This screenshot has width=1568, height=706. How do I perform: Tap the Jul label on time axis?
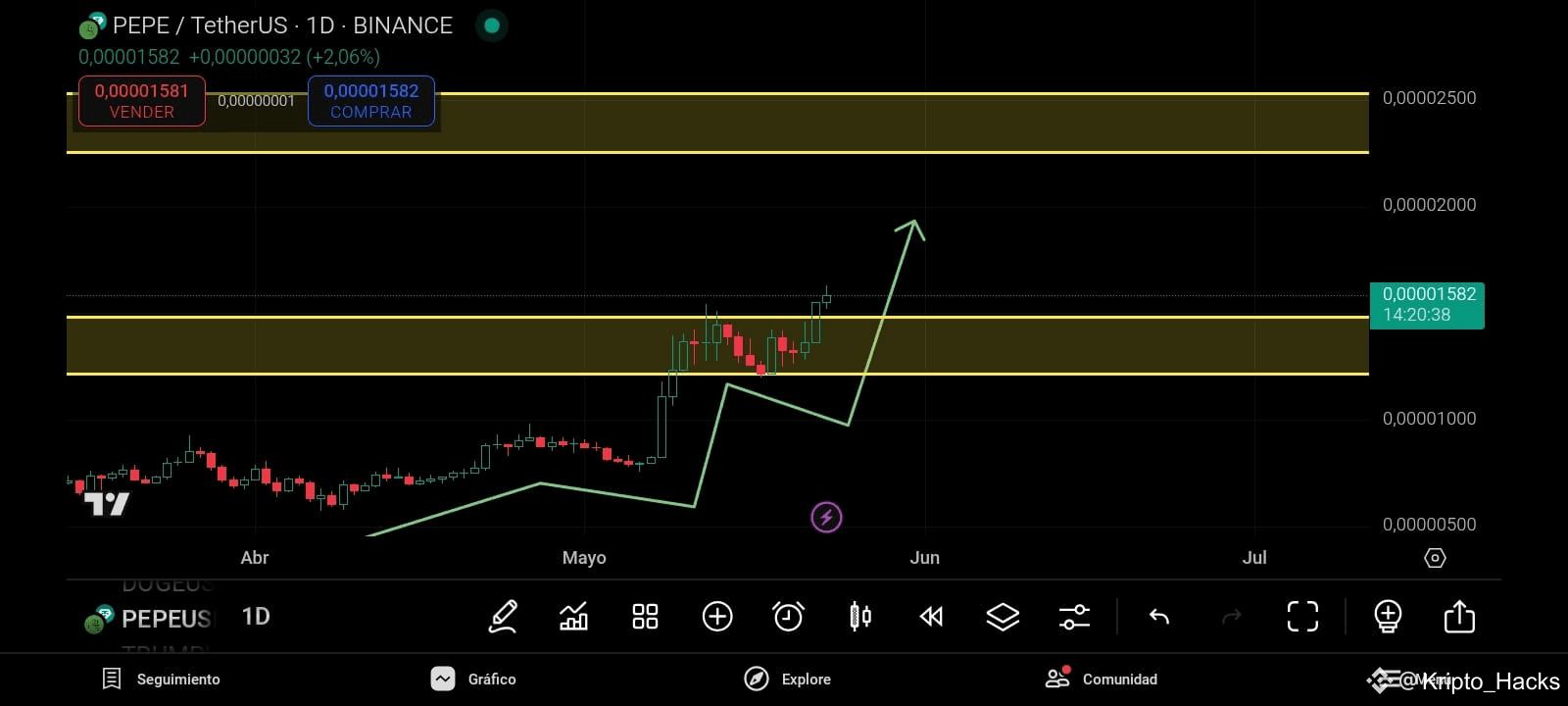(1254, 558)
